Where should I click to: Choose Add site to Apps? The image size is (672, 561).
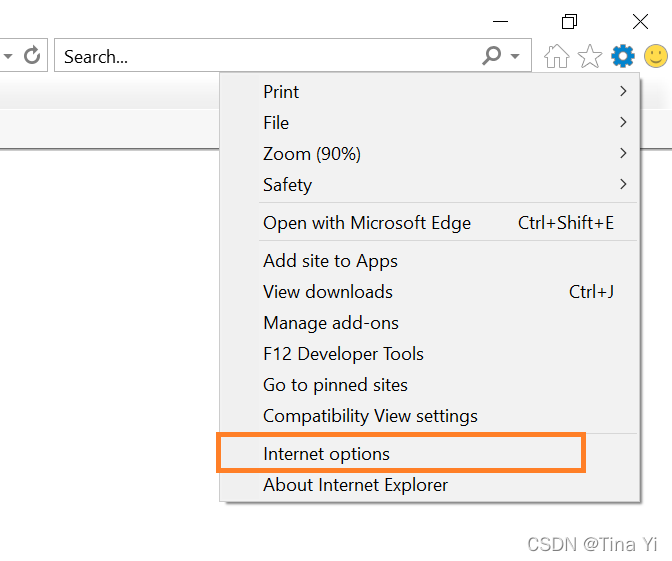[430, 261]
